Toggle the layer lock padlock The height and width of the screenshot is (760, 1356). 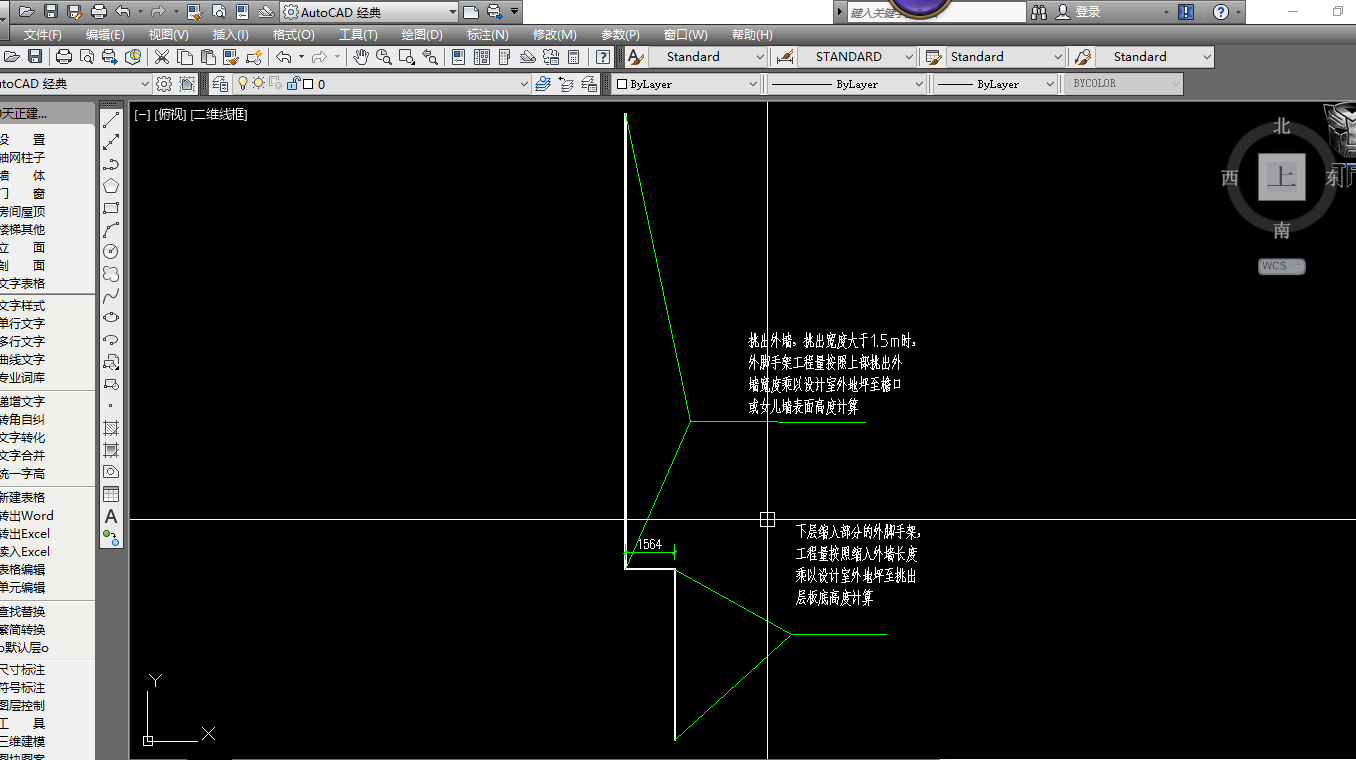click(293, 84)
